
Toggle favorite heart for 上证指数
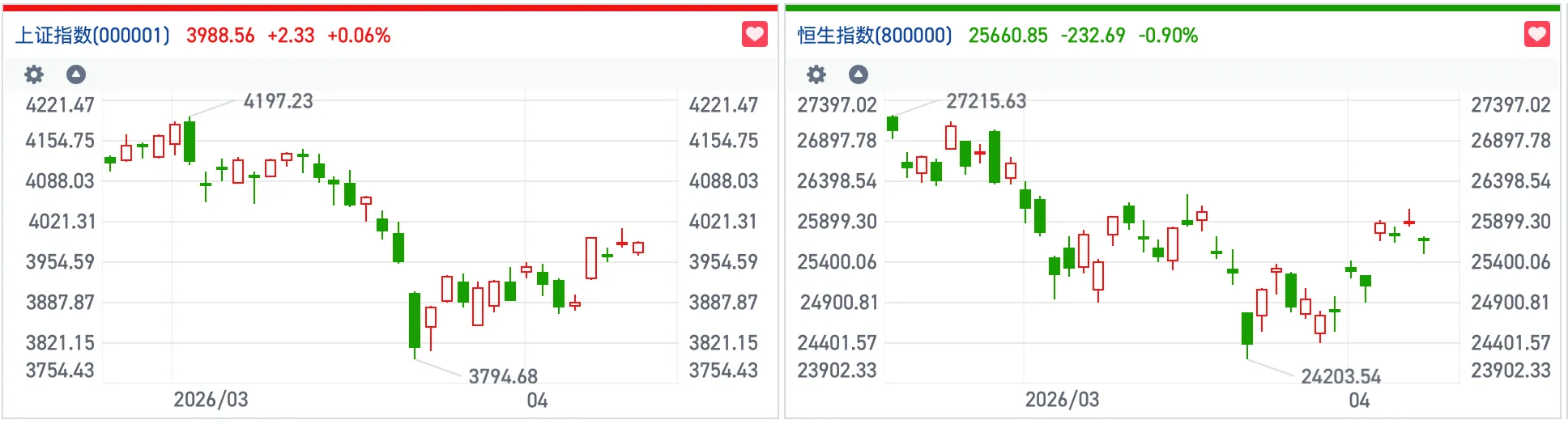(755, 35)
